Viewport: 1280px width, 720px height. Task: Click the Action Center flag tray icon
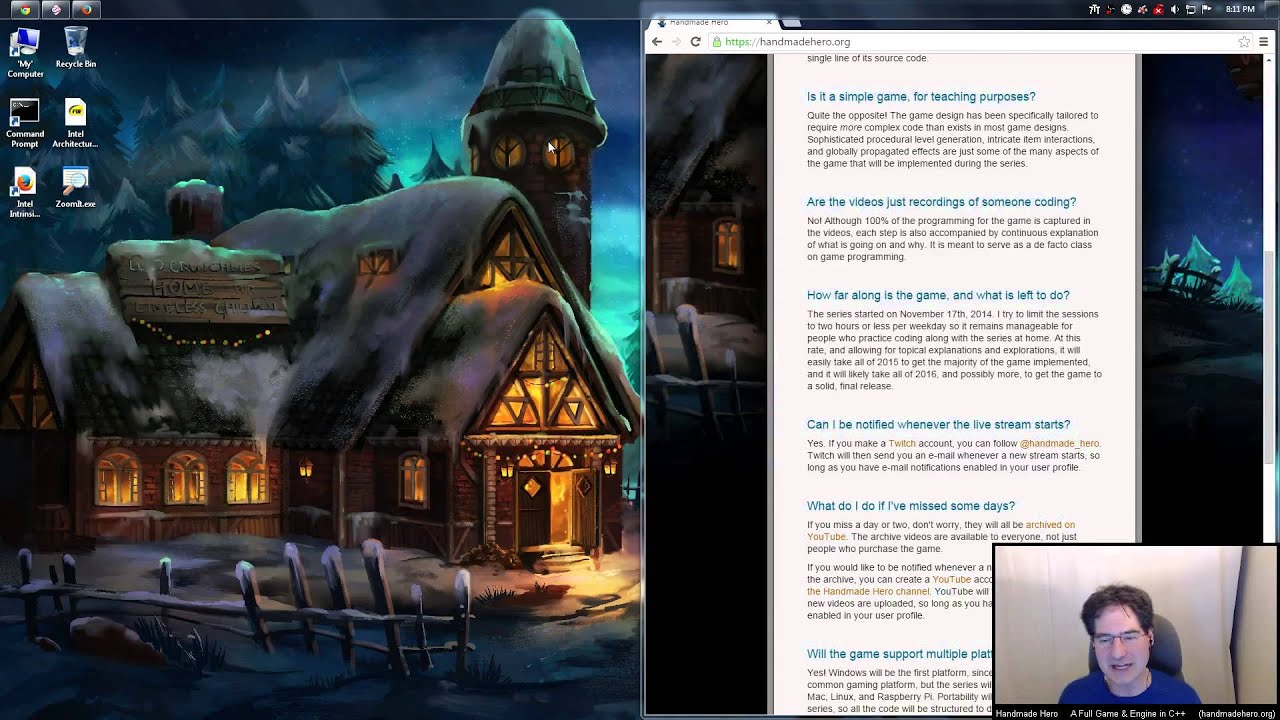(1206, 9)
